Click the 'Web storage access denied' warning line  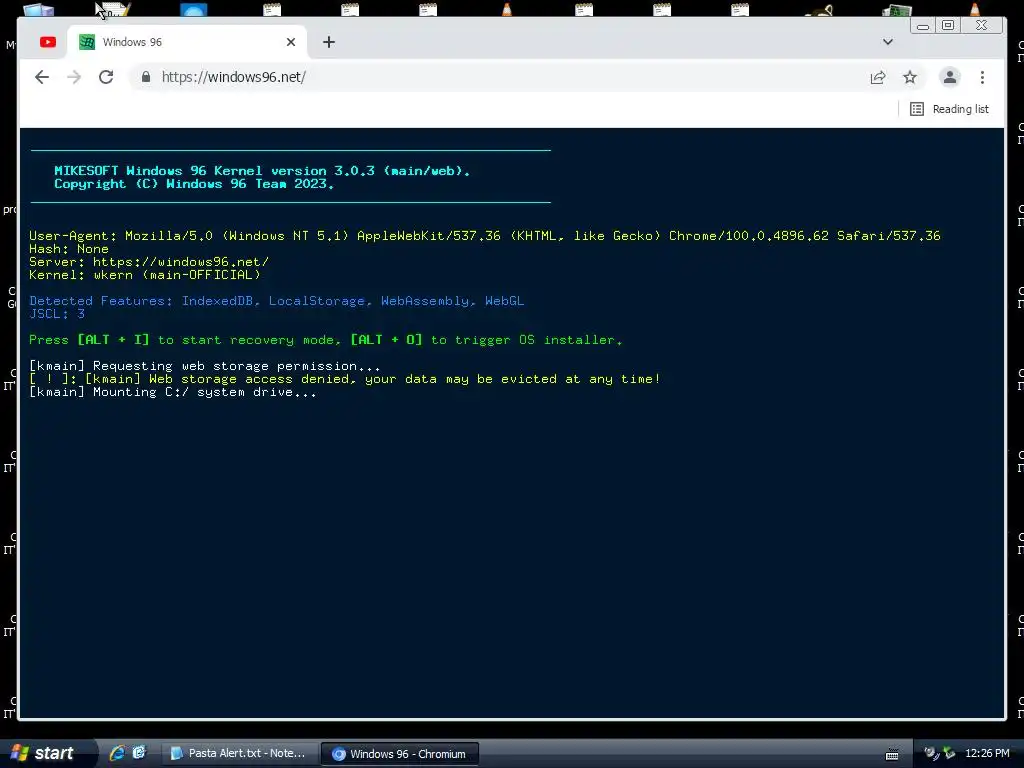tap(345, 379)
